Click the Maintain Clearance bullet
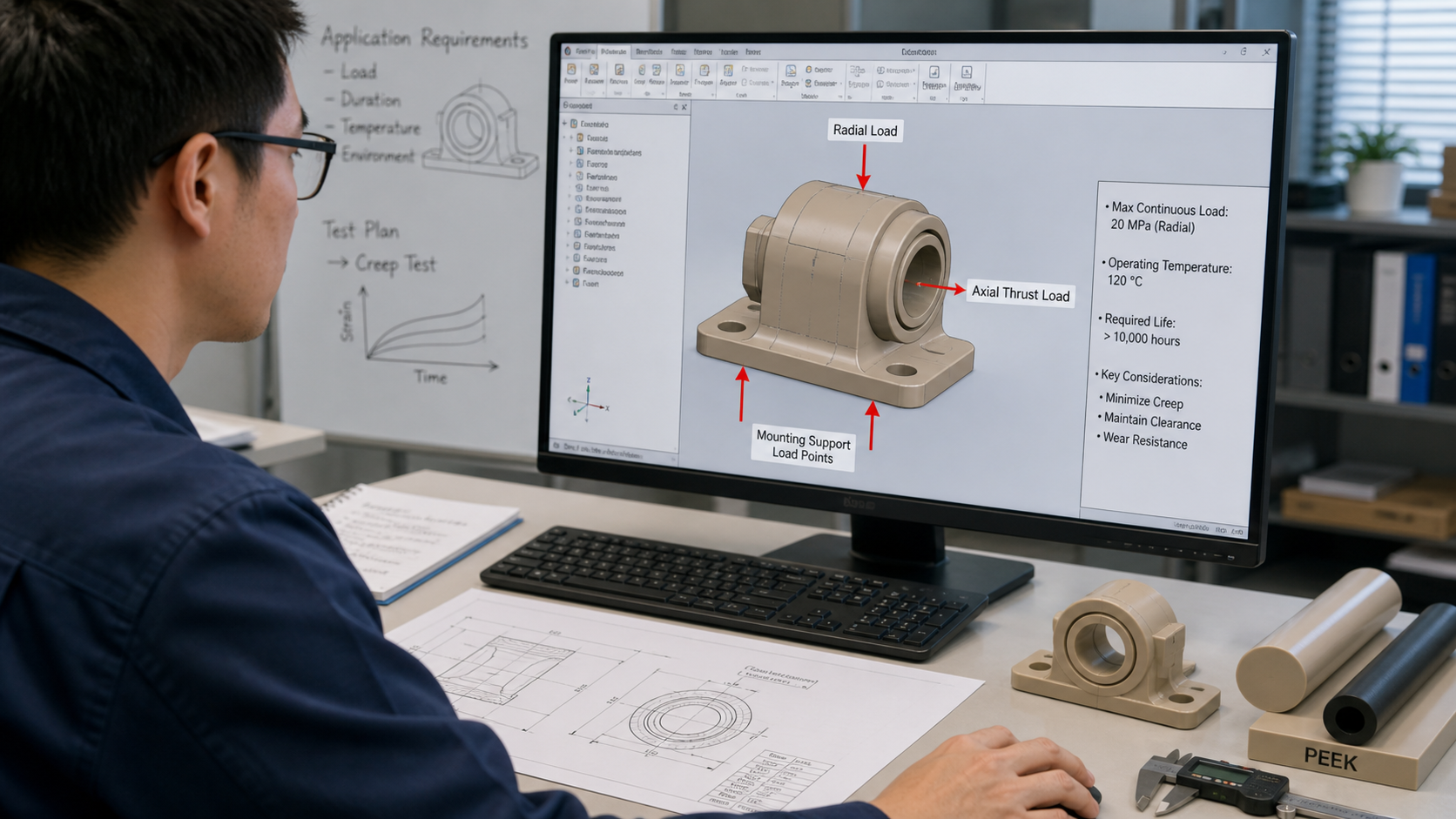 (x=1149, y=422)
